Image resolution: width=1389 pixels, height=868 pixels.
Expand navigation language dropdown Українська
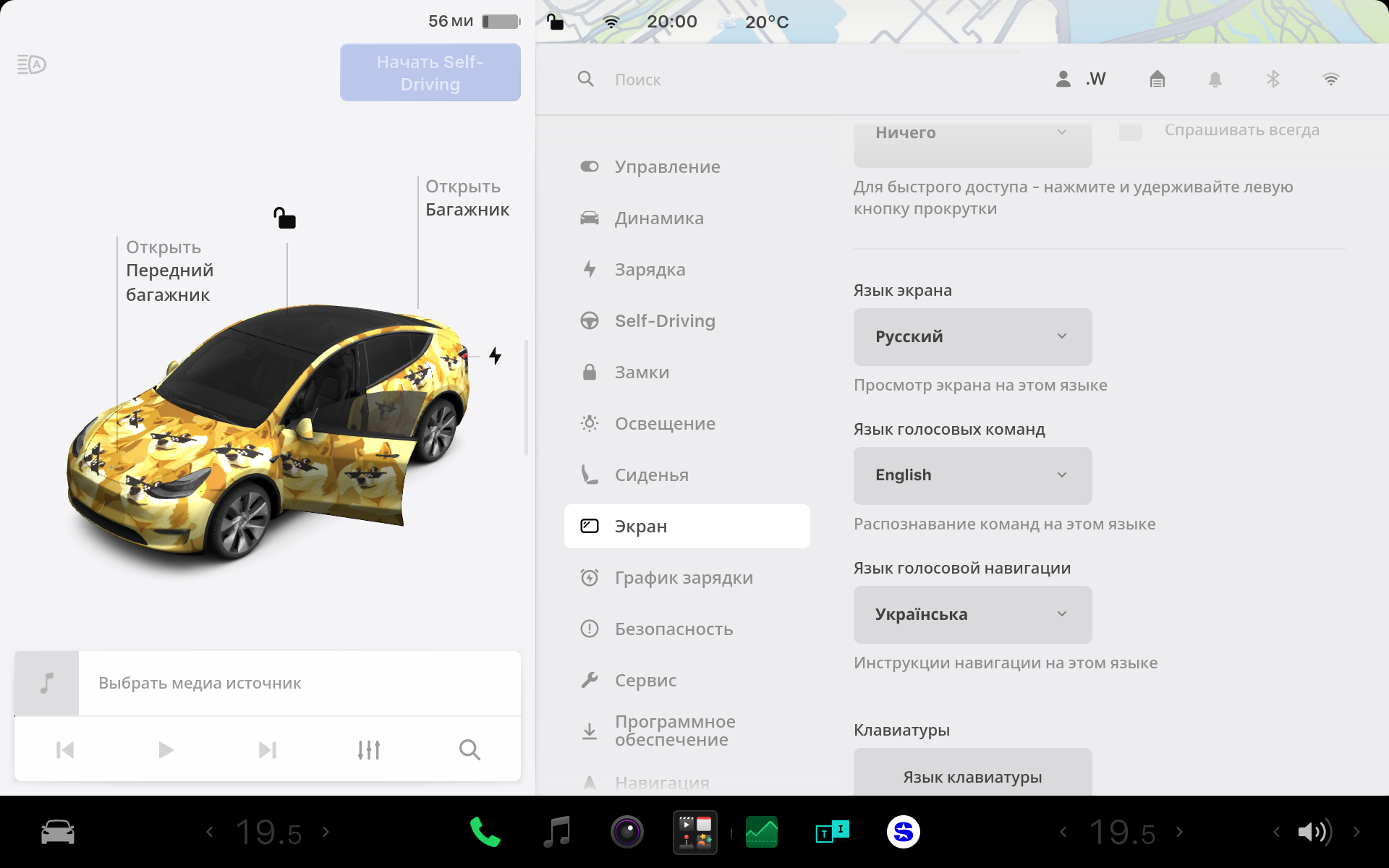click(972, 614)
